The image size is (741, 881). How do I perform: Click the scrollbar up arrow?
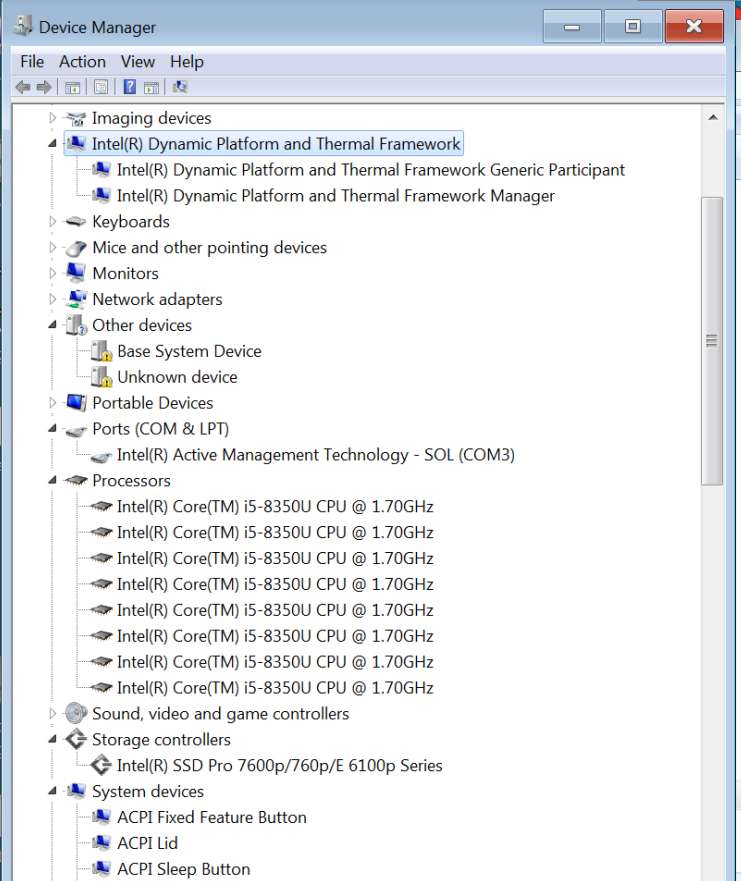[x=712, y=117]
